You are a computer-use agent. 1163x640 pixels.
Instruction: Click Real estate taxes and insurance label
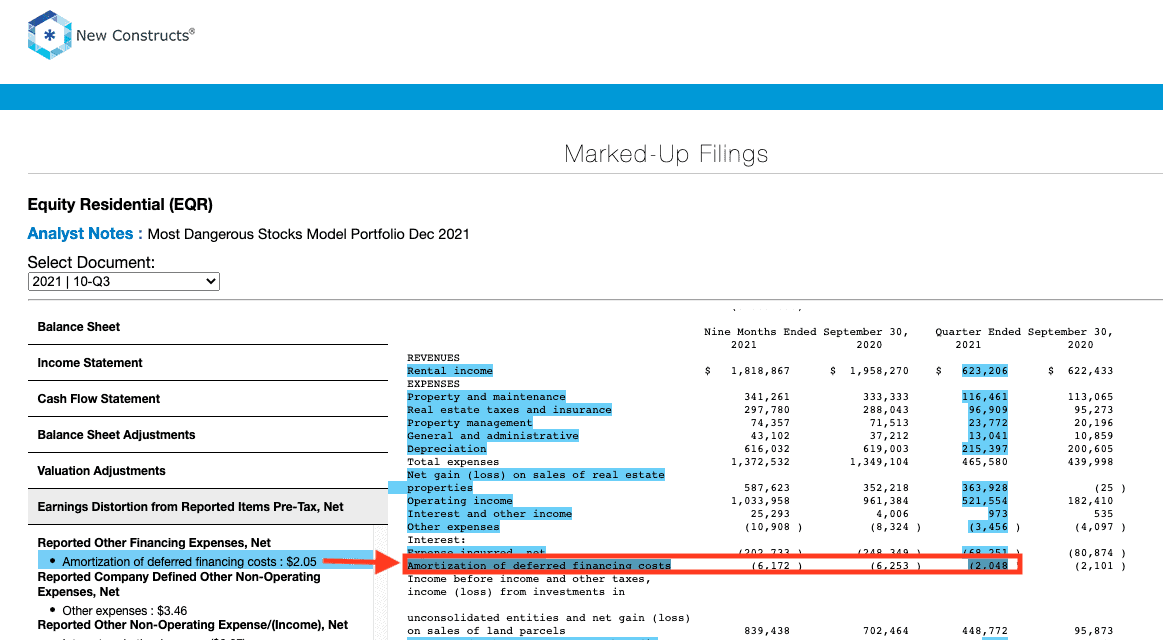[509, 410]
